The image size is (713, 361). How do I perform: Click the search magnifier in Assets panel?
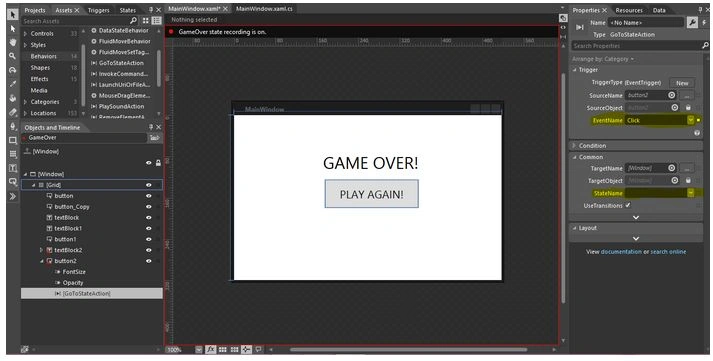coord(133,20)
